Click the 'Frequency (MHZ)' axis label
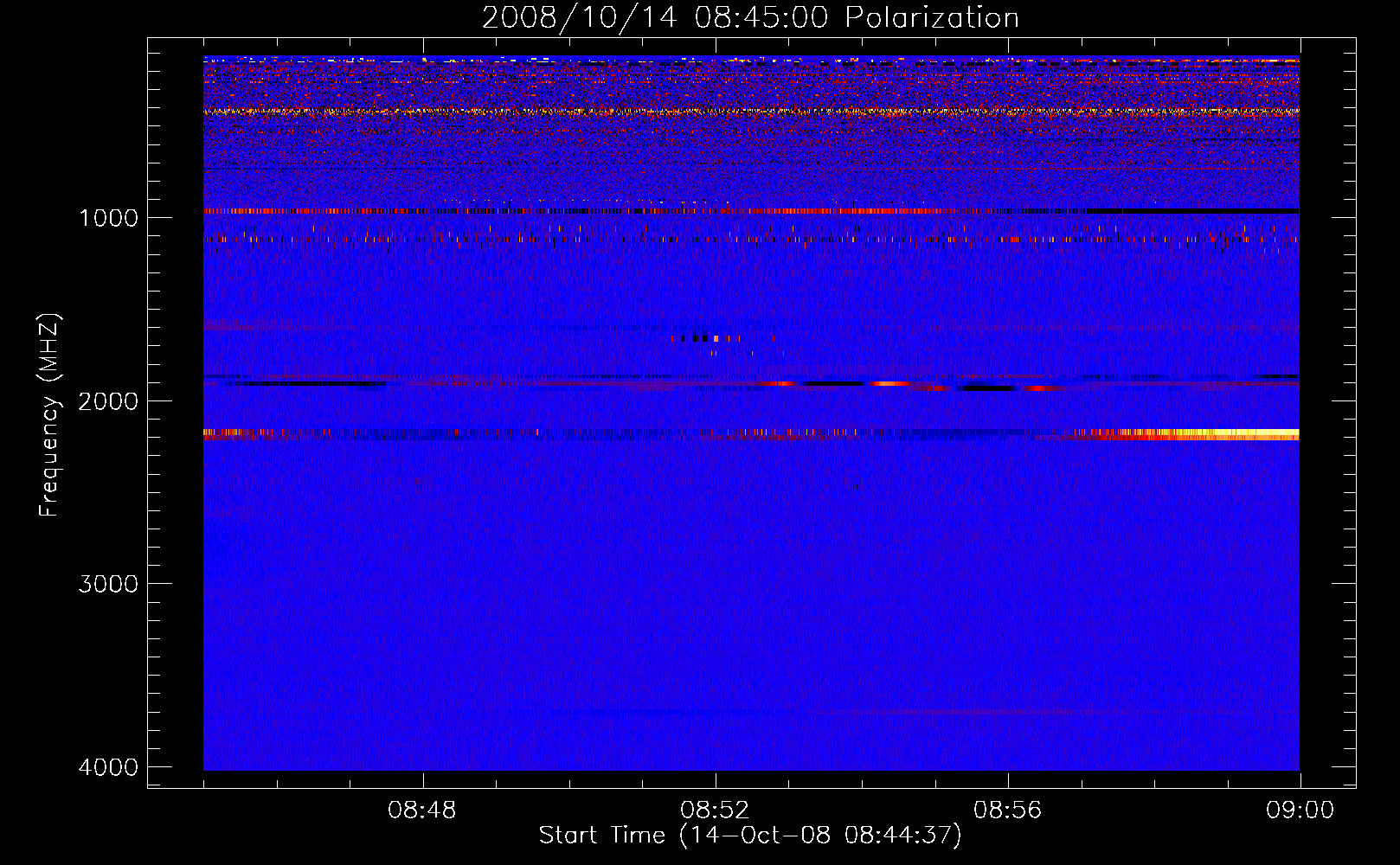The height and width of the screenshot is (865, 1400). coord(50,415)
